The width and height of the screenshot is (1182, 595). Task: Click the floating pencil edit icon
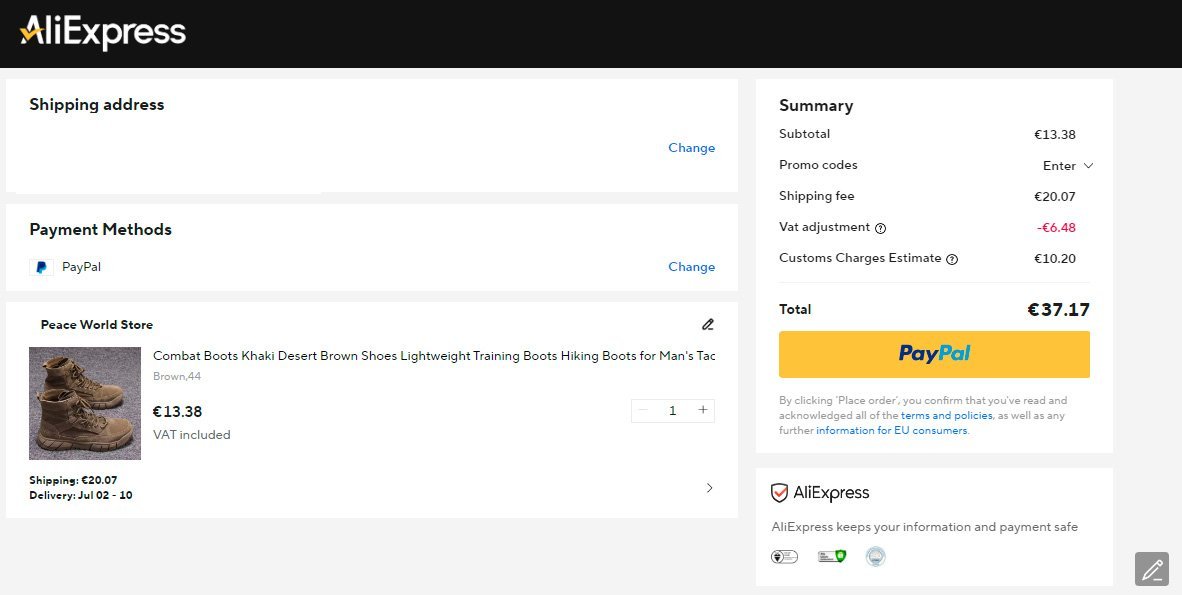[x=1152, y=569]
